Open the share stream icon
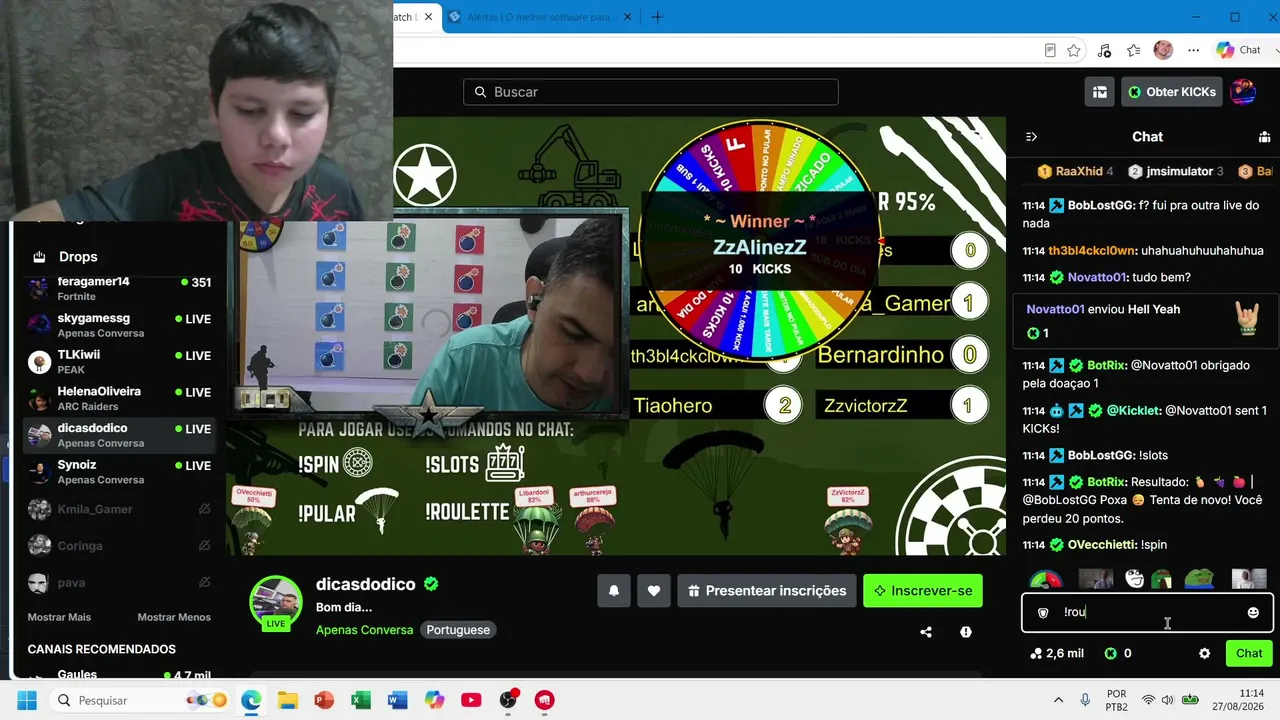Image resolution: width=1280 pixels, height=720 pixels. (926, 632)
